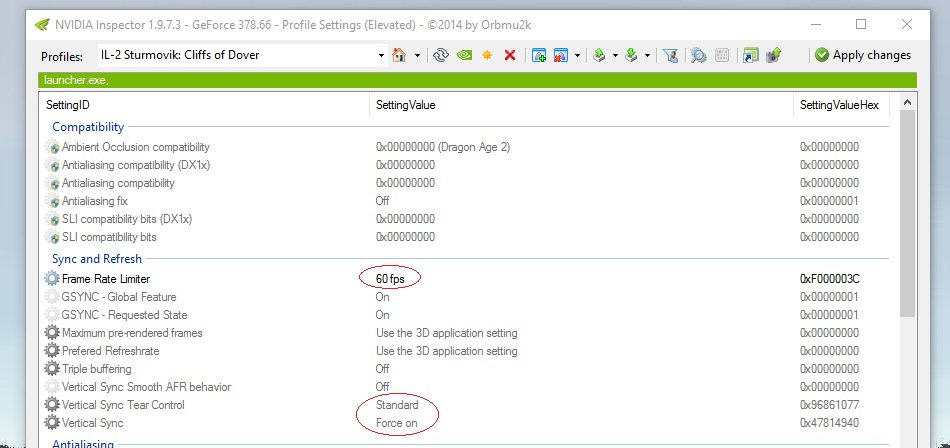Image resolution: width=950 pixels, height=448 pixels.
Task: Click the gear icon beside Vertical Sync Tear Control
Action: point(52,405)
